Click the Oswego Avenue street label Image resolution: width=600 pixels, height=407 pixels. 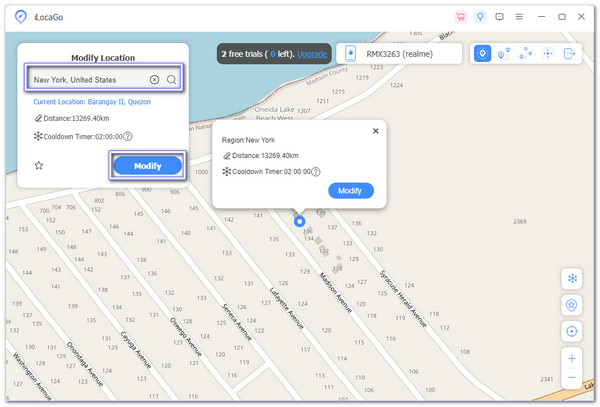click(186, 337)
